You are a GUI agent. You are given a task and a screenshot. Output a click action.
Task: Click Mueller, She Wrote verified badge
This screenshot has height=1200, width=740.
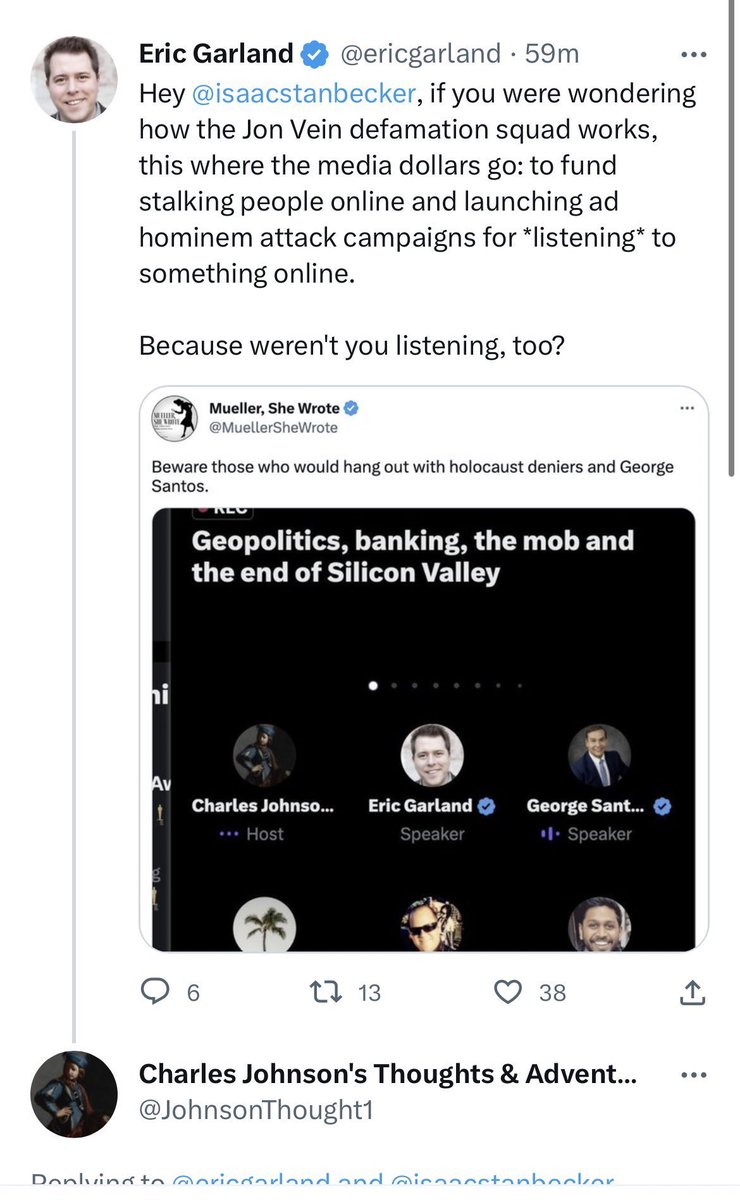(352, 408)
